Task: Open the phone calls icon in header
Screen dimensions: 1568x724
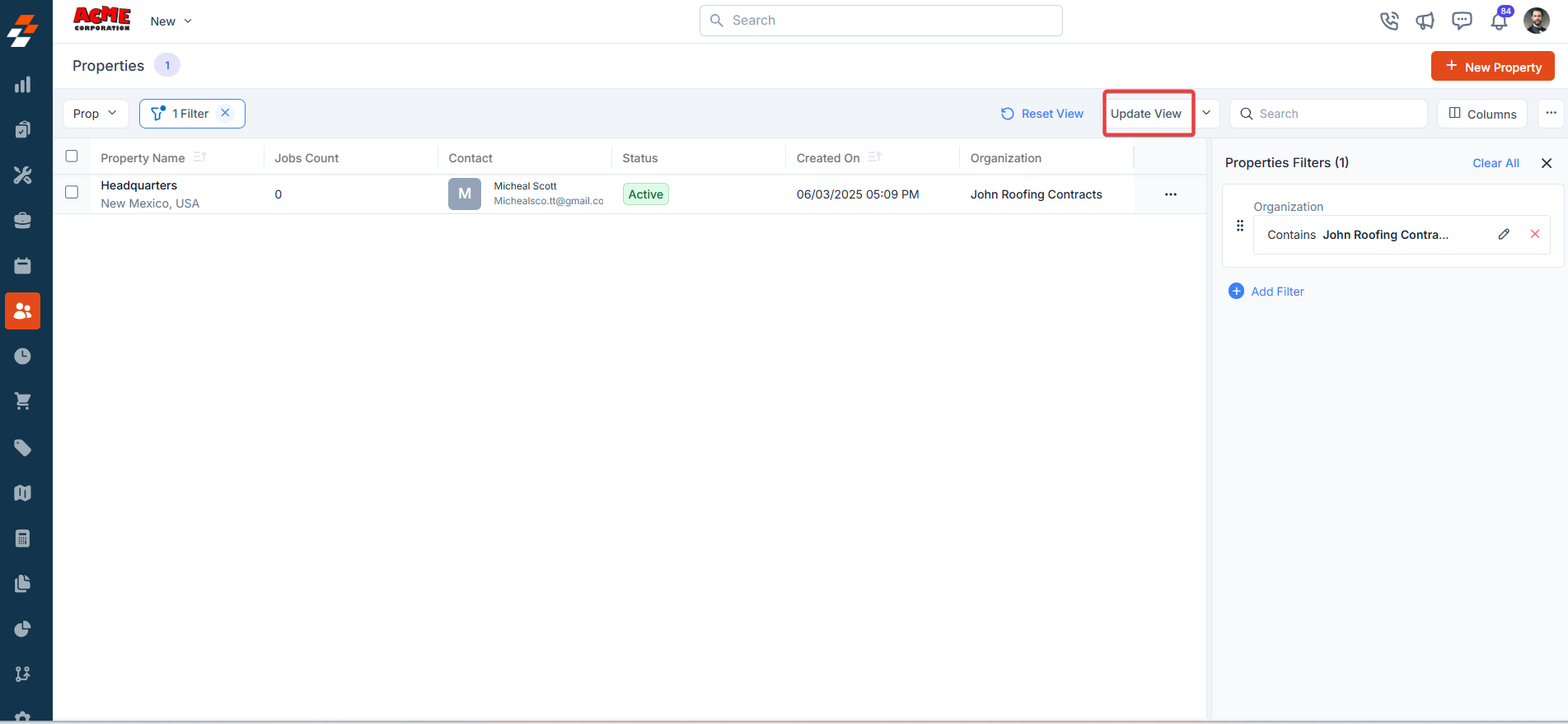Action: click(x=1389, y=21)
